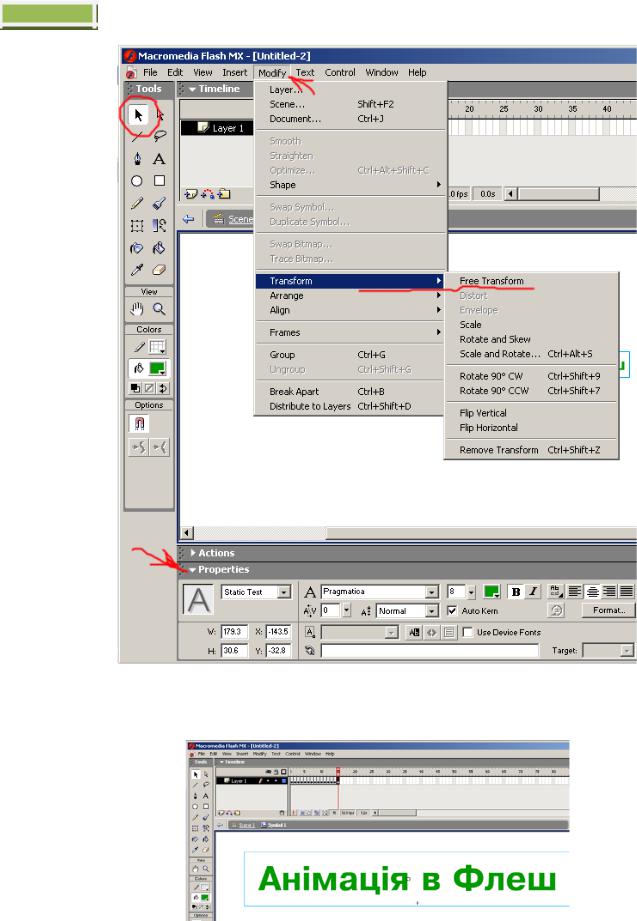Open the green text color swatch
Image resolution: width=637 pixels, height=921 pixels.
coord(491,591)
